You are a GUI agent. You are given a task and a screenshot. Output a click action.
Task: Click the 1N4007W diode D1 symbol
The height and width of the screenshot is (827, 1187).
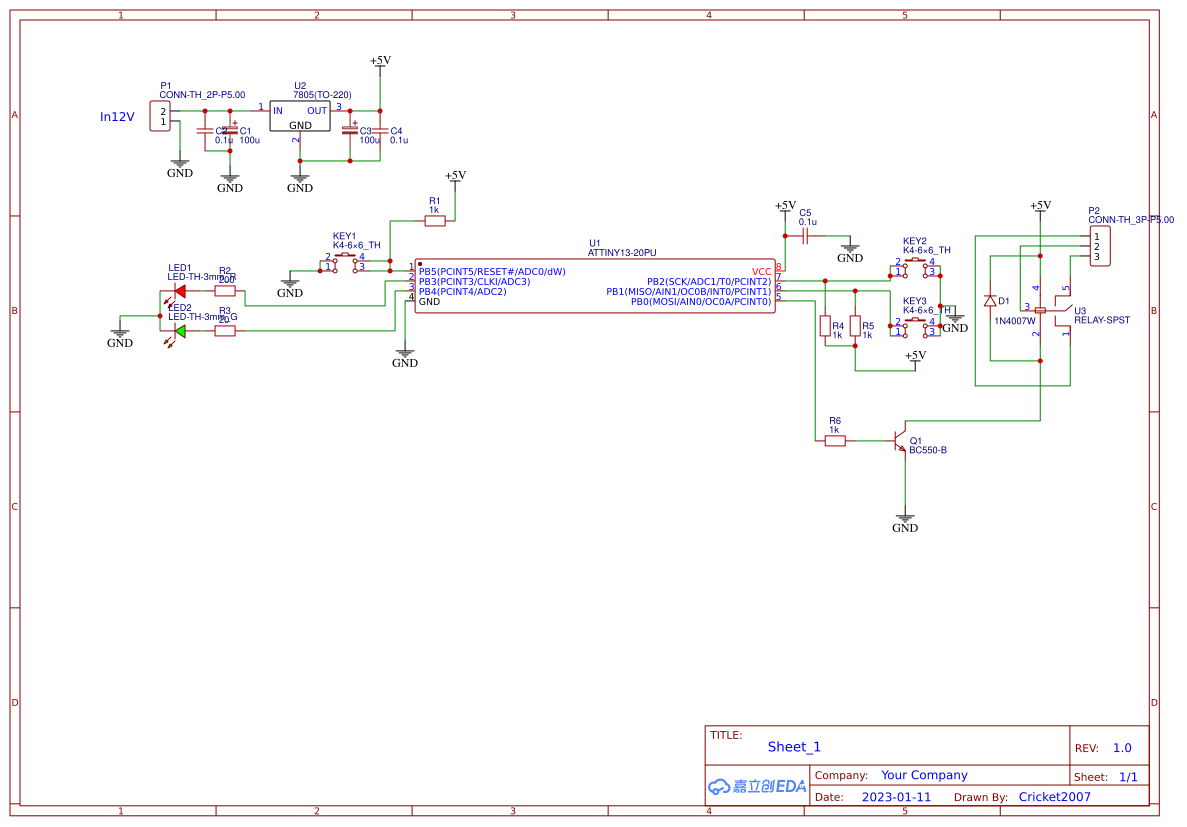pos(990,300)
